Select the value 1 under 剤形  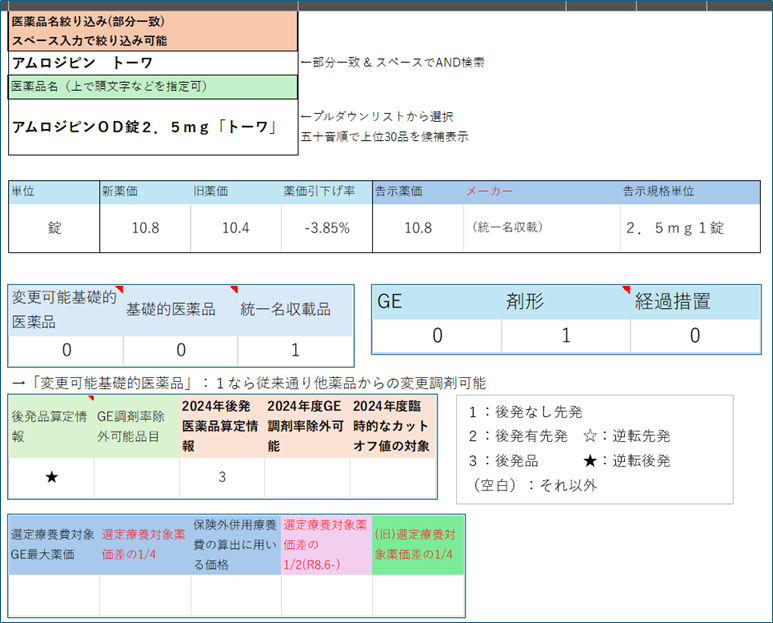point(565,336)
